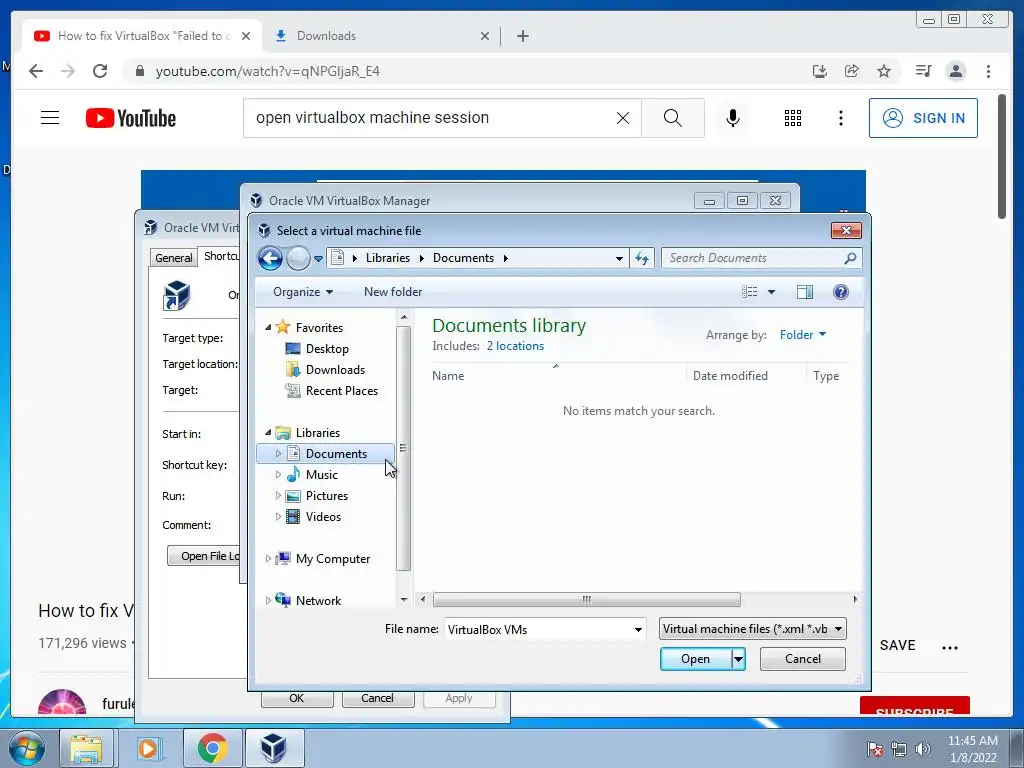Click the help question mark icon

coord(840,292)
